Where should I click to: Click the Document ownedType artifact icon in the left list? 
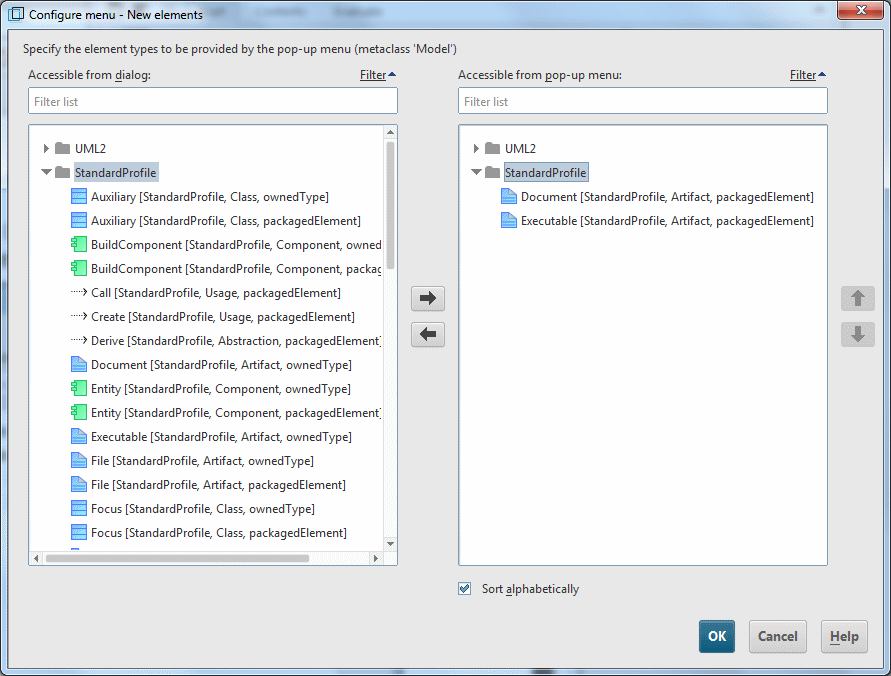click(x=78, y=365)
